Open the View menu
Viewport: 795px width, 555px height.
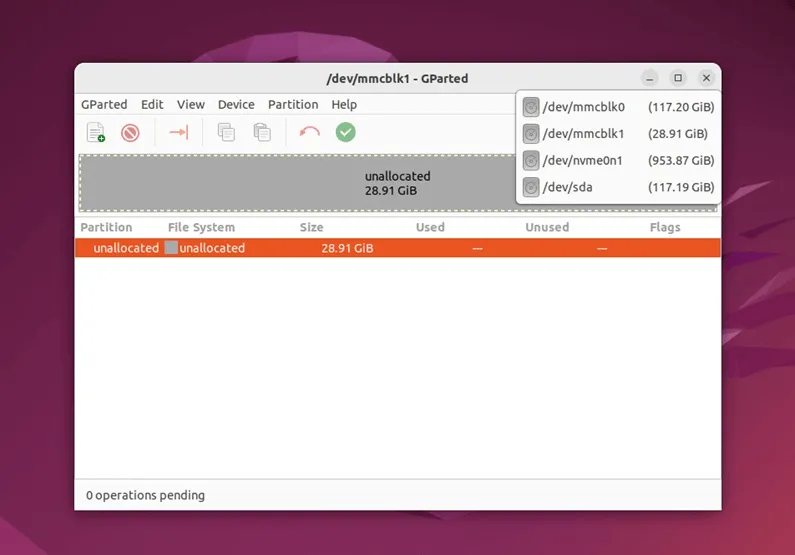(x=191, y=104)
